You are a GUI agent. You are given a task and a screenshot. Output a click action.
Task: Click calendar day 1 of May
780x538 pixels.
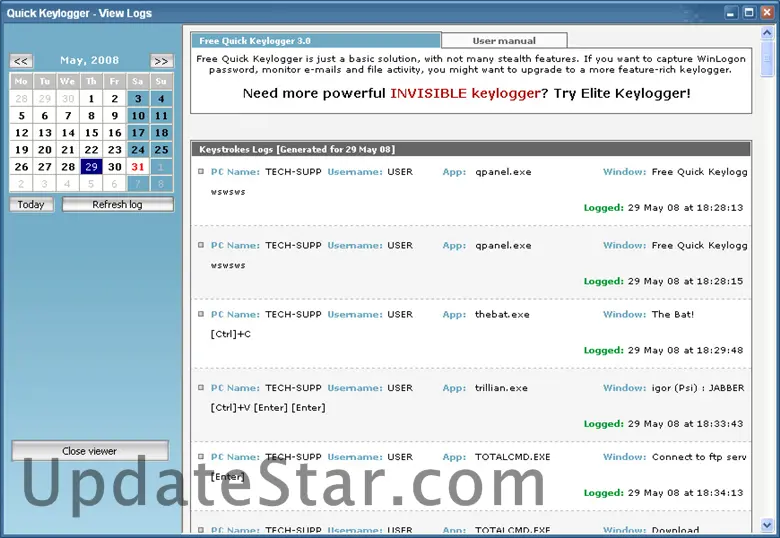92,98
